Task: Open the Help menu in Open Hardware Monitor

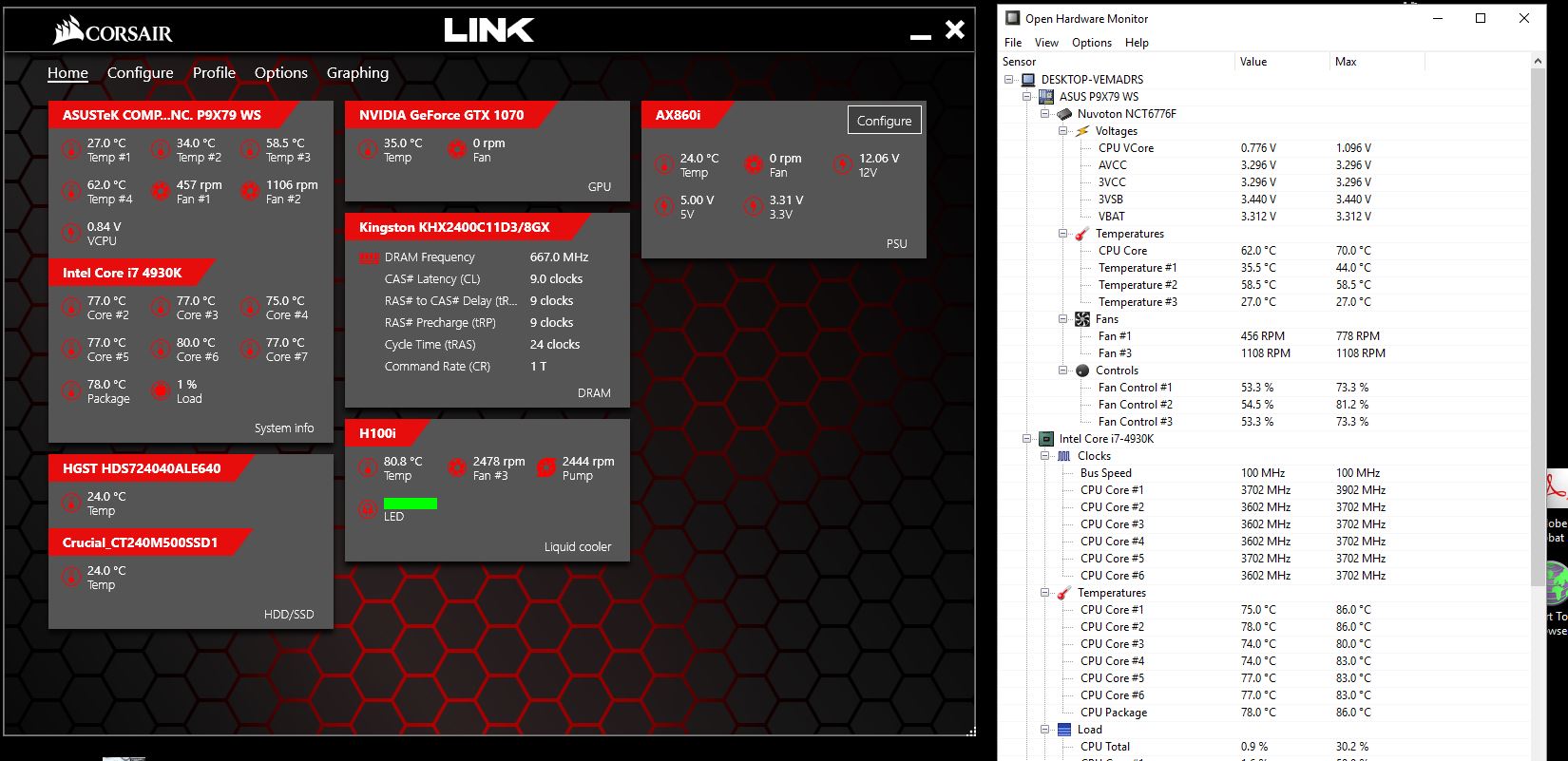Action: point(1137,43)
